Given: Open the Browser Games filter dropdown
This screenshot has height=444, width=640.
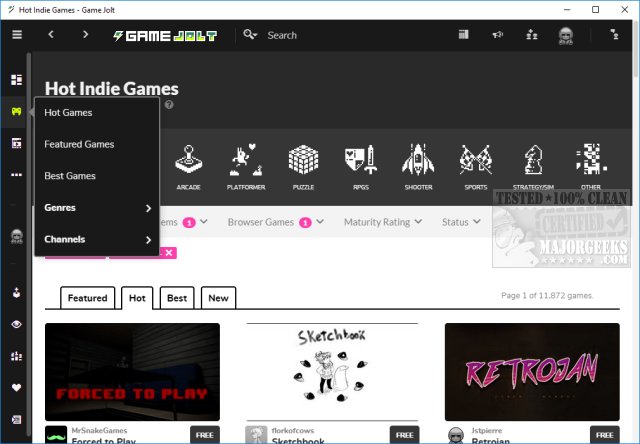Looking at the screenshot, I should coord(276,222).
